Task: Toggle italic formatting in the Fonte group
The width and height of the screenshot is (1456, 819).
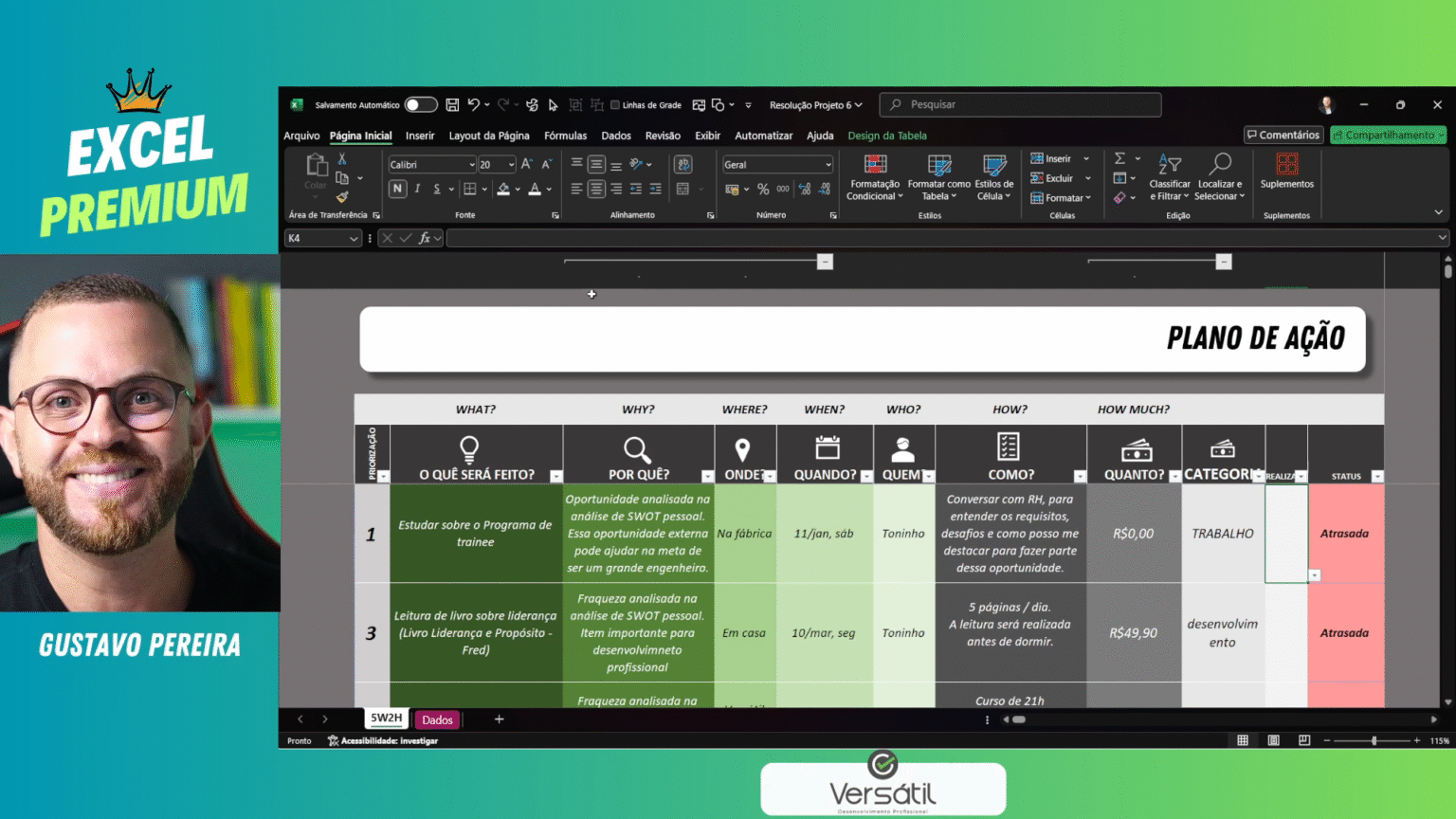Action: click(x=417, y=189)
